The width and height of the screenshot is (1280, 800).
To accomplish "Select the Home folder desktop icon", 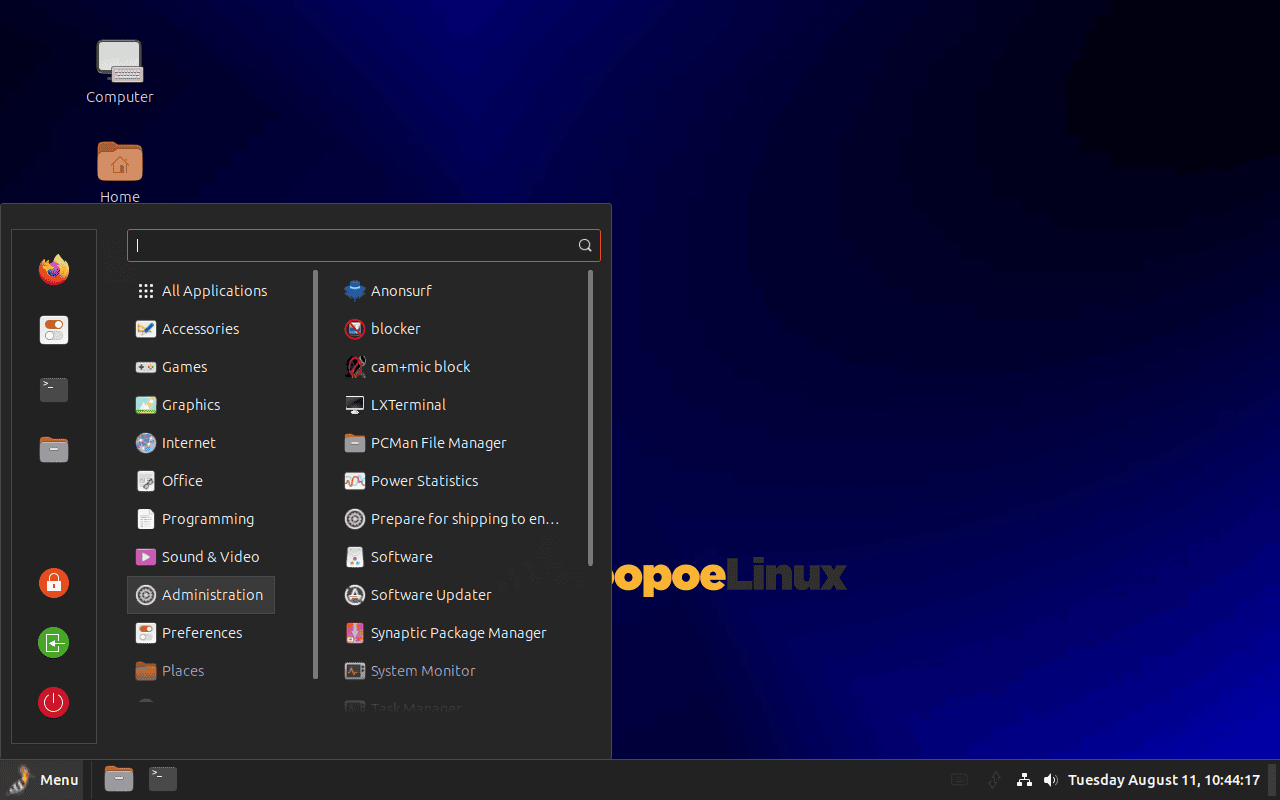I will click(x=120, y=172).
